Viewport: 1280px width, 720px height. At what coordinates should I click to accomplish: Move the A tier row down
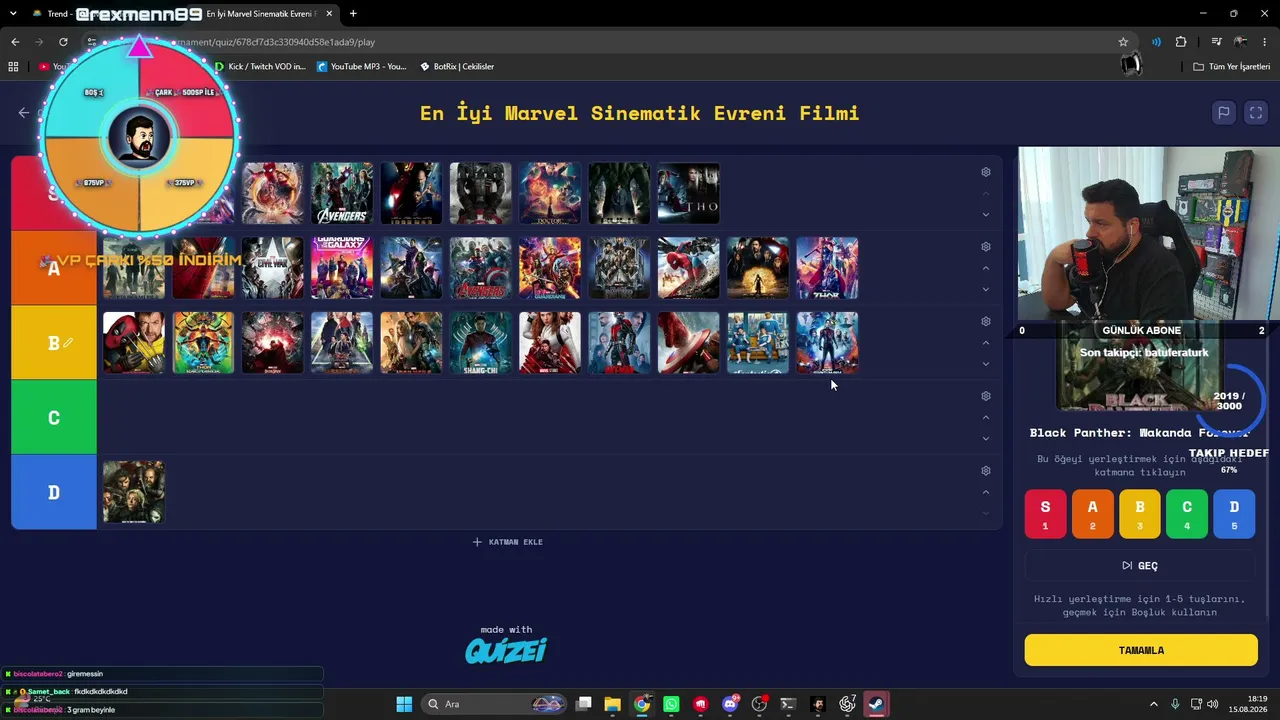coord(986,289)
